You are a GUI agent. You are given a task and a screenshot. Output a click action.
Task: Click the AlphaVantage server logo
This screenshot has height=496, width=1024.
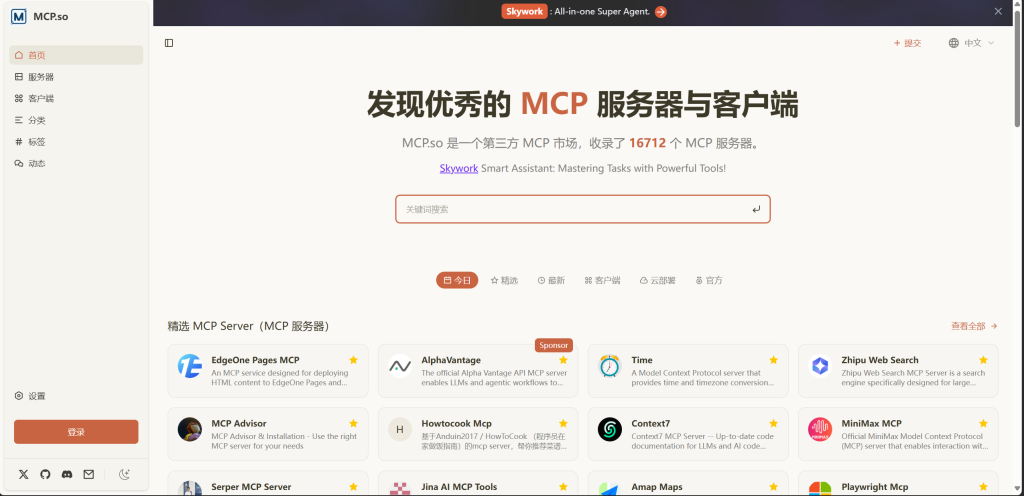click(x=400, y=366)
